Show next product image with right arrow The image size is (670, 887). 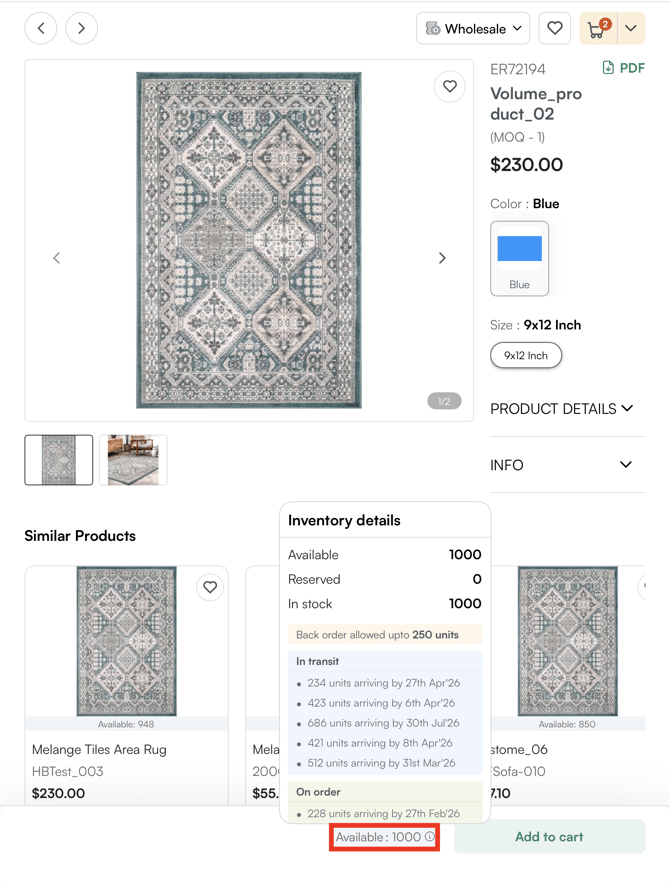(x=442, y=258)
